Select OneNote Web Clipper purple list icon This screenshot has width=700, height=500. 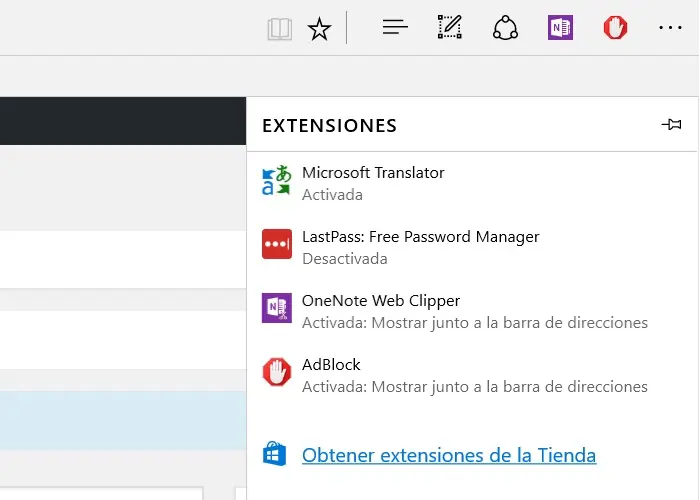(277, 308)
